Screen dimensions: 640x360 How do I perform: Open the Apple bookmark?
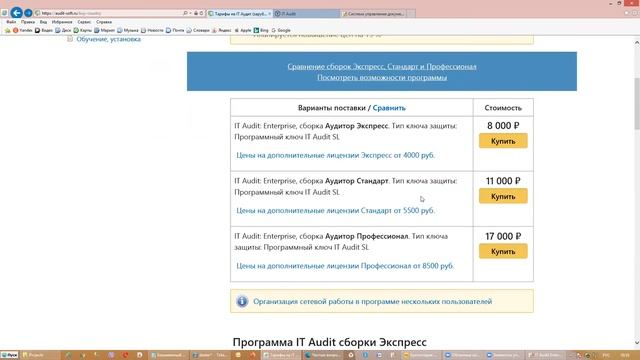[243, 30]
